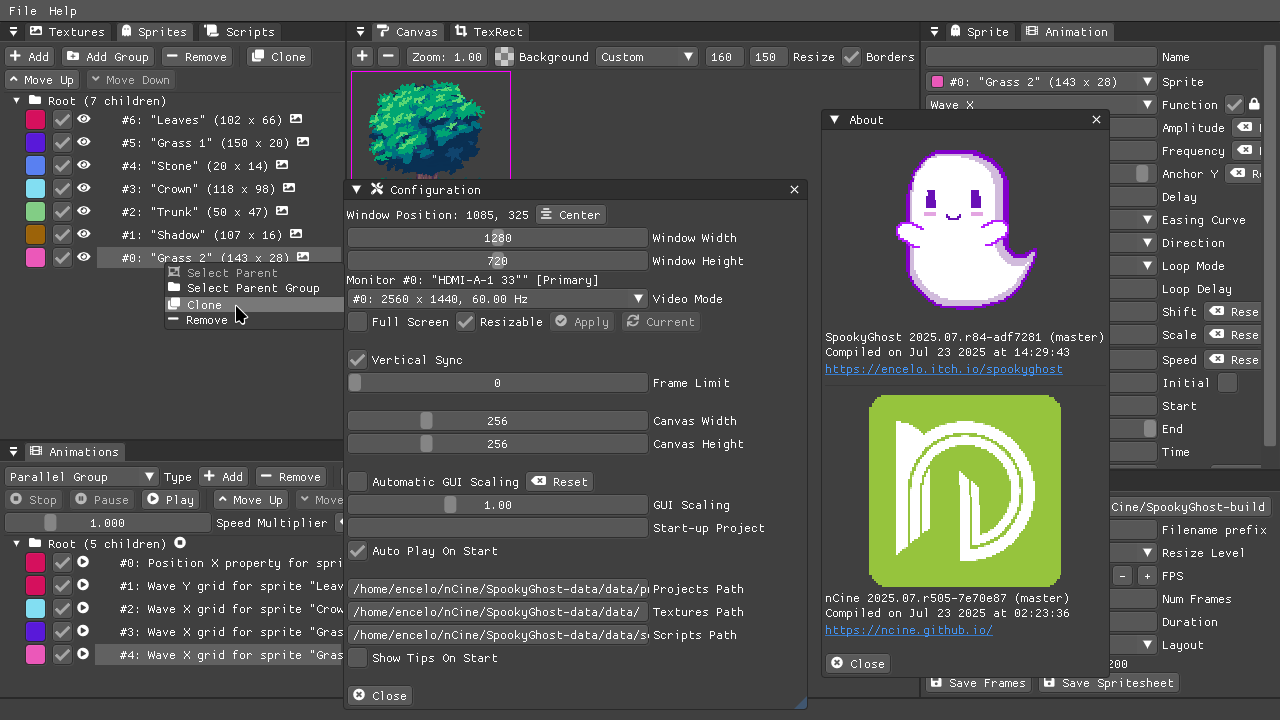Choose Clone from the context menu
The height and width of the screenshot is (720, 1280).
[x=204, y=305]
